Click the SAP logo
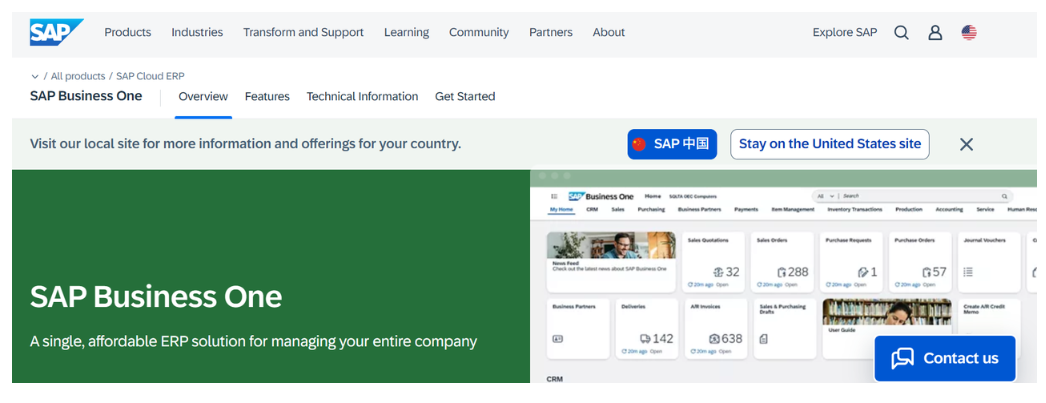The image size is (1046, 403). (x=56, y=32)
